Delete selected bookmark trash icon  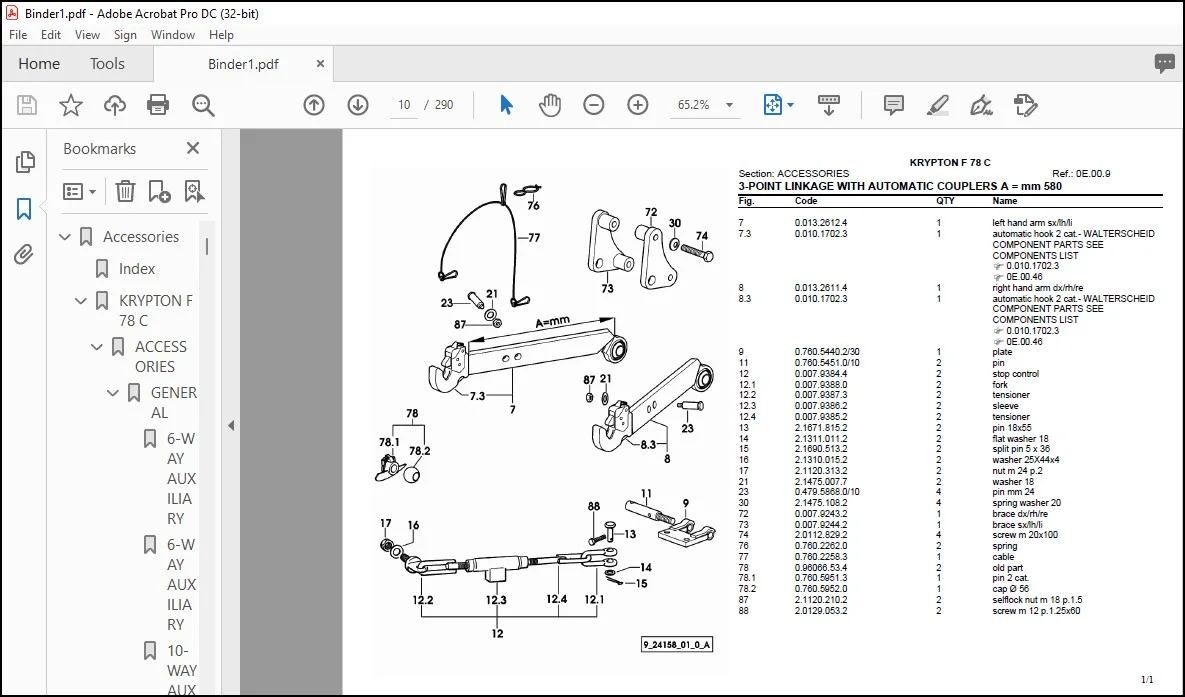point(125,191)
